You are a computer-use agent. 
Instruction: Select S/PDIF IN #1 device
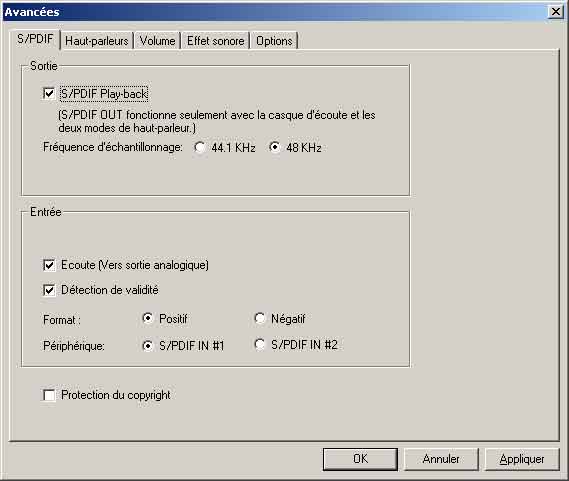point(148,346)
